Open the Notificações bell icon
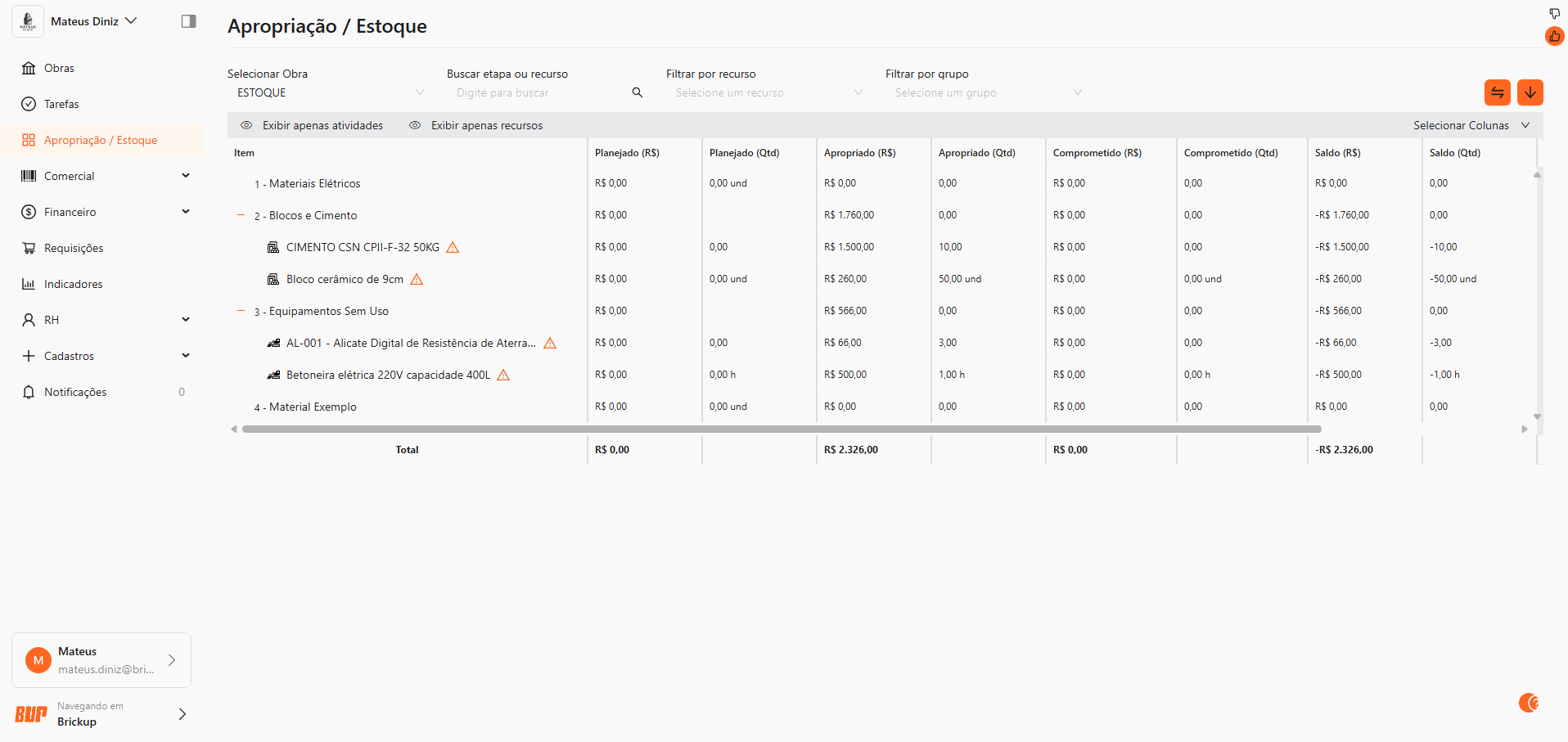Image resolution: width=1568 pixels, height=742 pixels. click(x=29, y=392)
